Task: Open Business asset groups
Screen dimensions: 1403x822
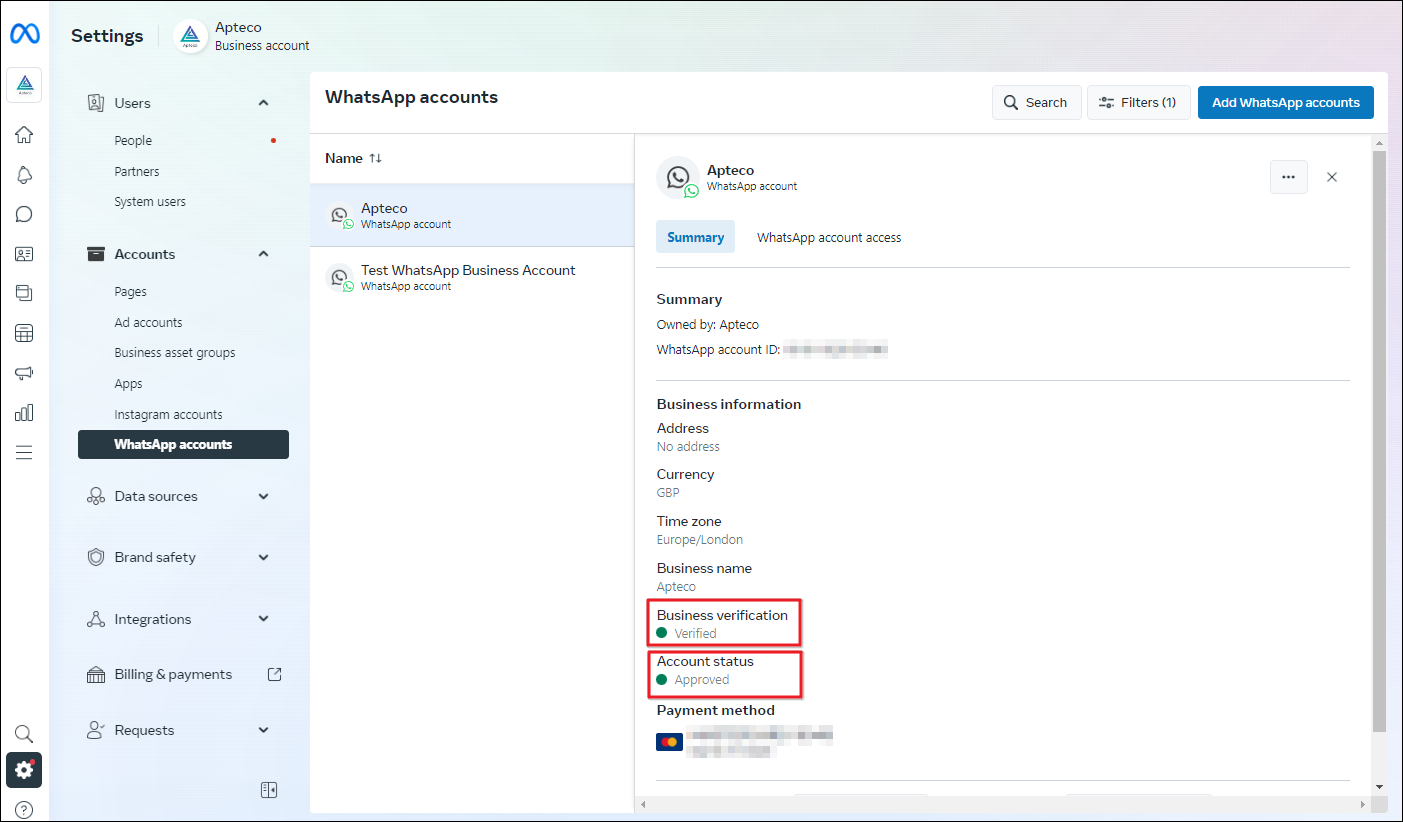Action: pyautogui.click(x=175, y=353)
